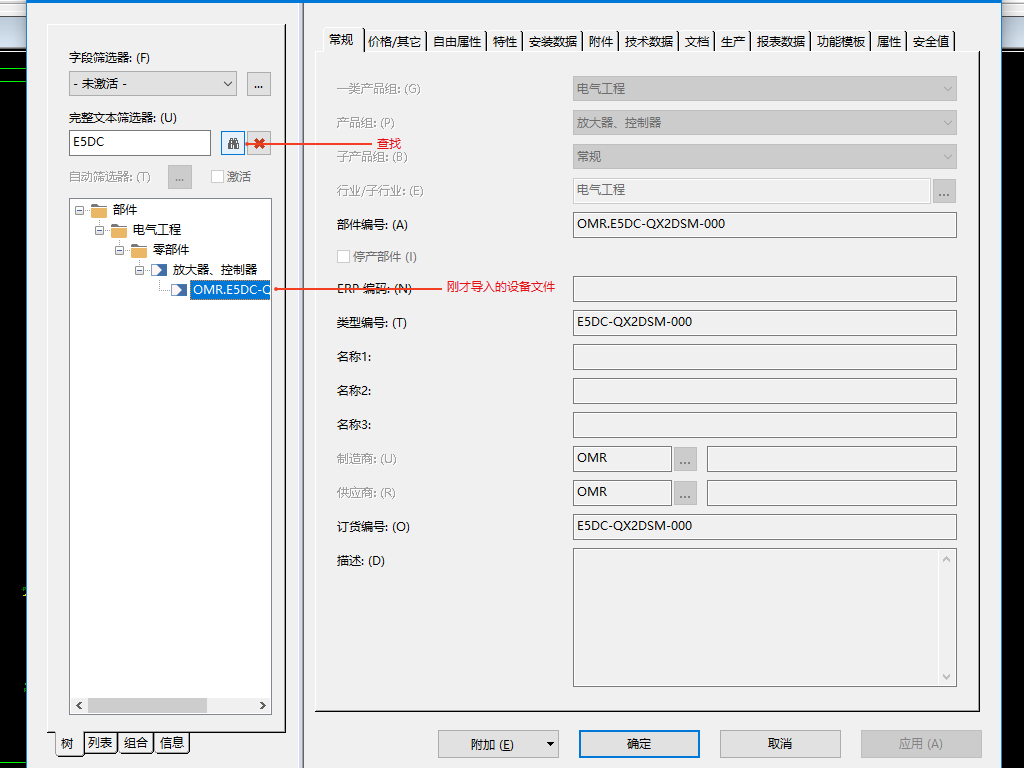The image size is (1024, 768).
Task: Collapse the 部件 root tree node
Action: [x=80, y=210]
